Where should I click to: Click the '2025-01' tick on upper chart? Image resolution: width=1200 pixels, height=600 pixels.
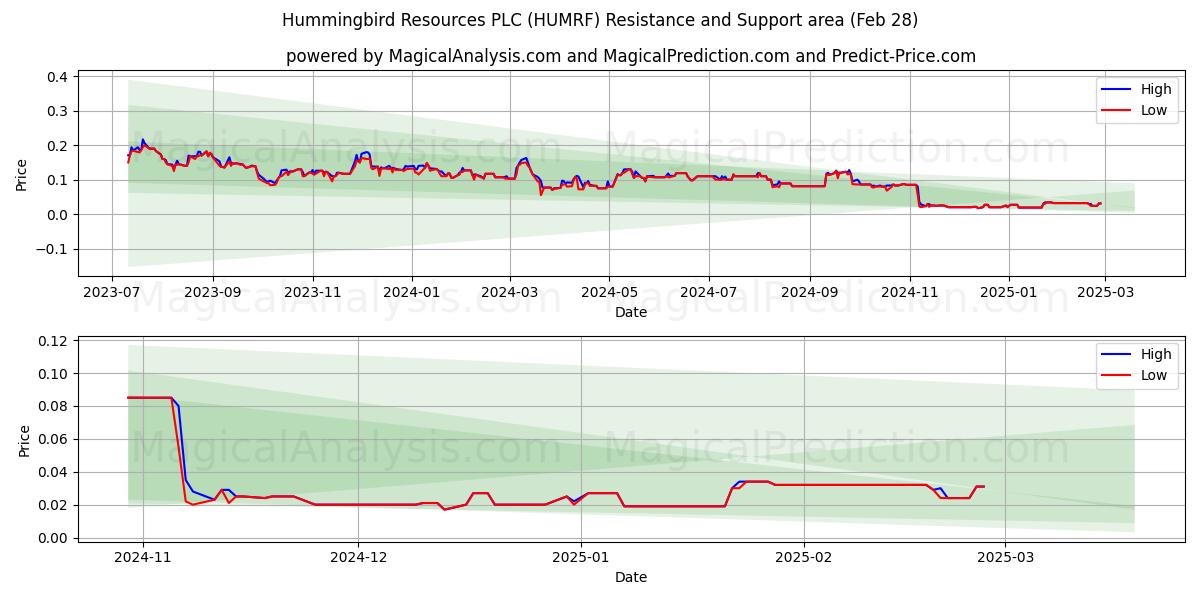coord(1008,292)
